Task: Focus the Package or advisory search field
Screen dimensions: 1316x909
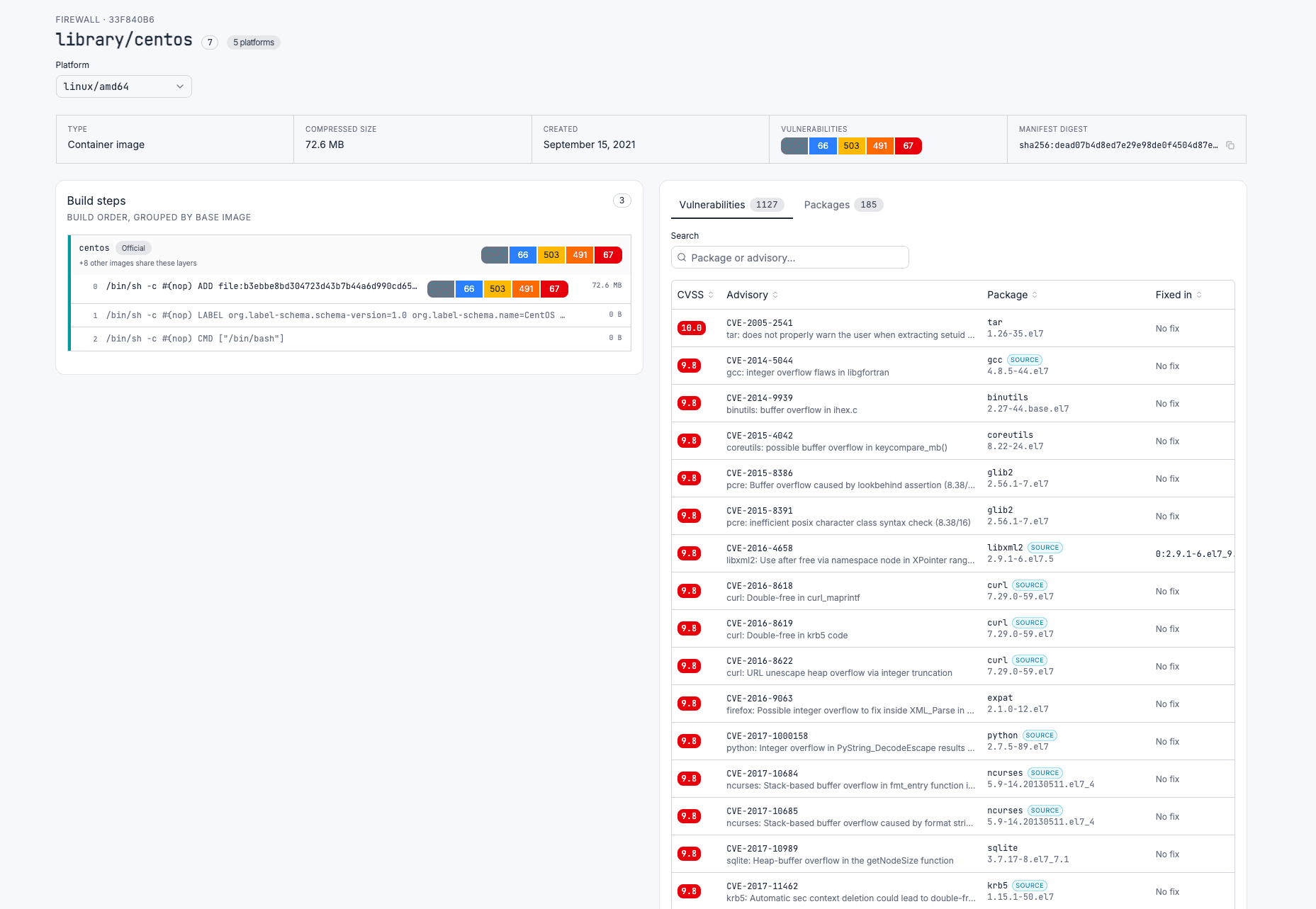Action: tap(789, 258)
